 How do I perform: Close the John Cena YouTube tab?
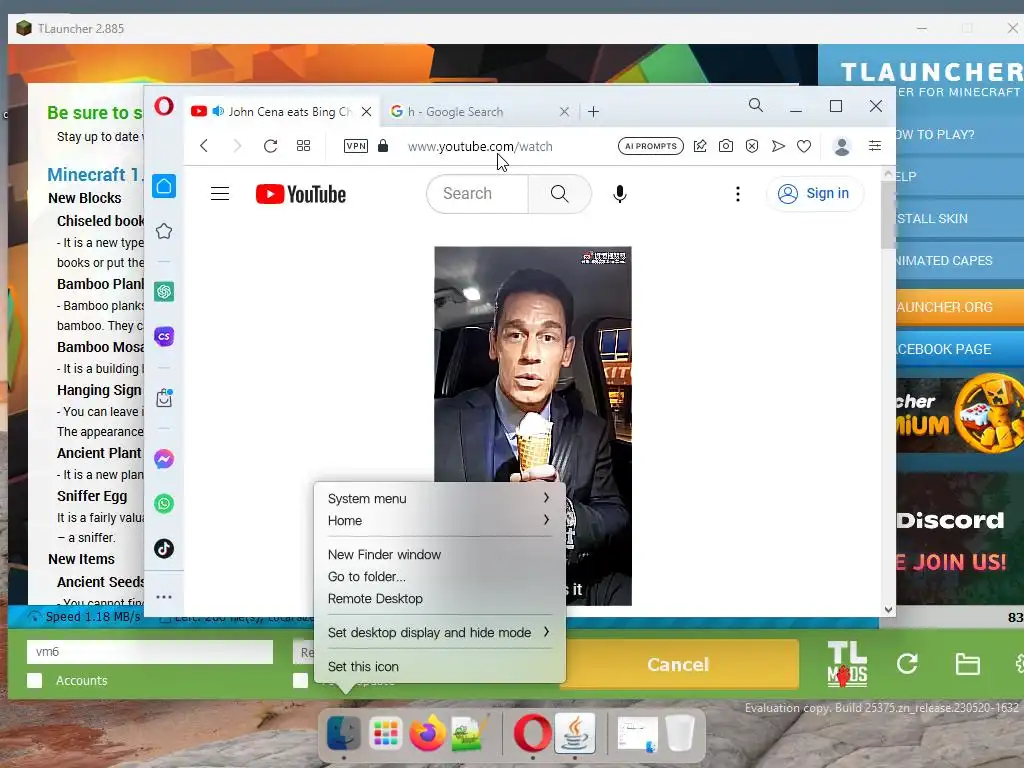pos(366,112)
